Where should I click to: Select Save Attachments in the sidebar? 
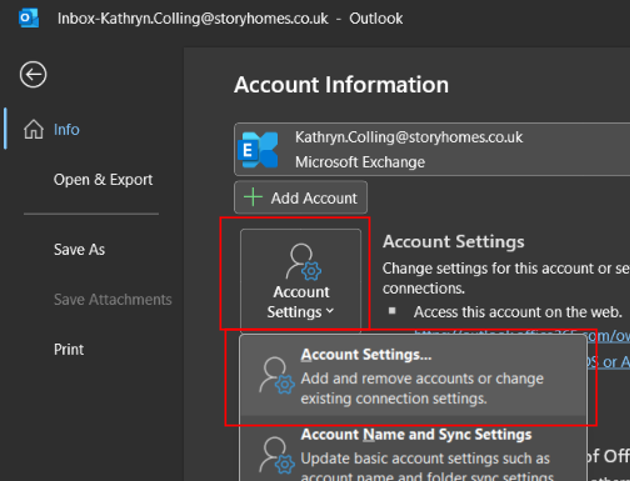click(112, 299)
